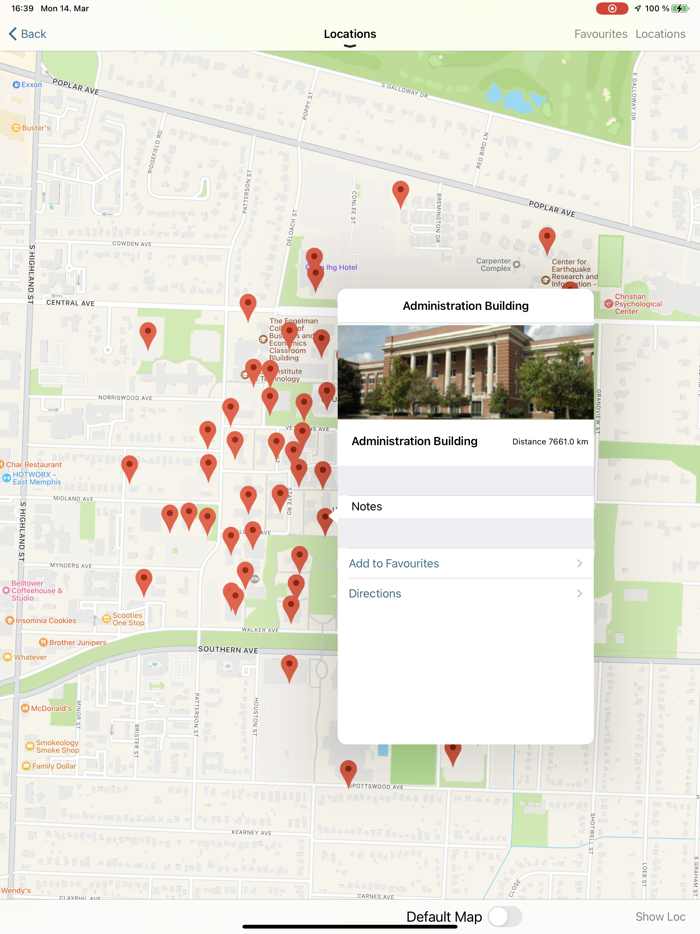
Task: Select the pin on Spottswood Ave
Action: tap(349, 773)
